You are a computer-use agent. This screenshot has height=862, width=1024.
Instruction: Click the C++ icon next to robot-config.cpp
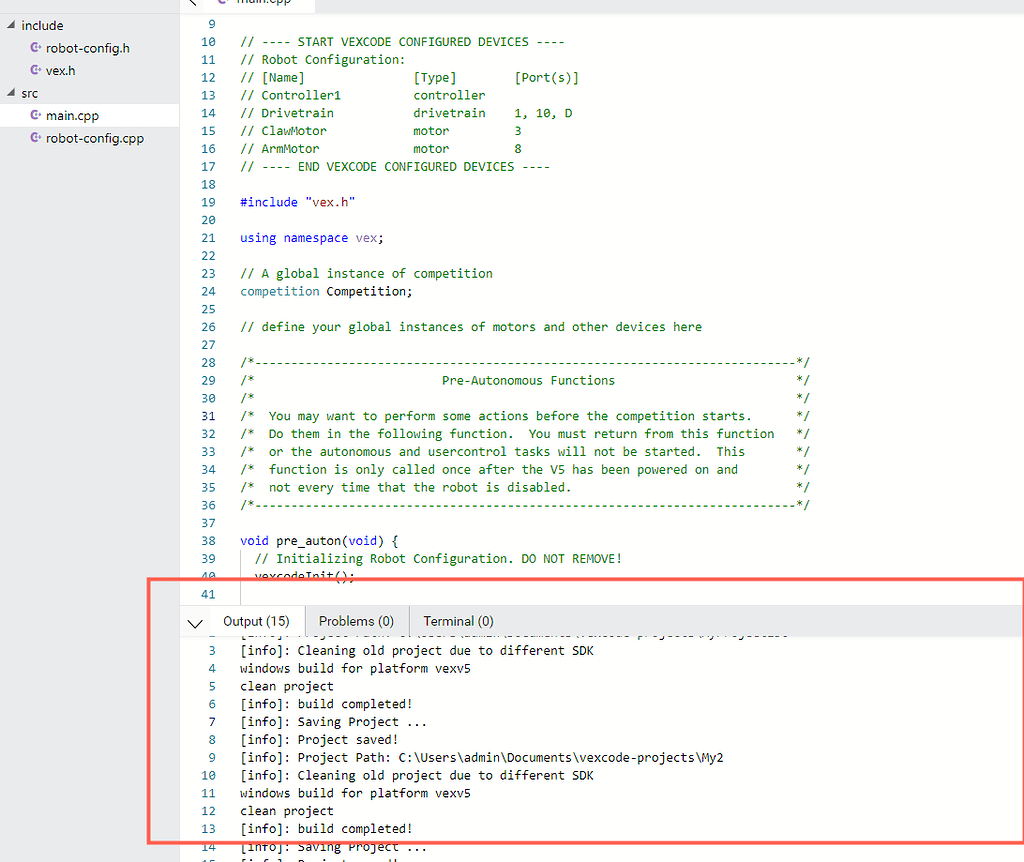pos(34,138)
